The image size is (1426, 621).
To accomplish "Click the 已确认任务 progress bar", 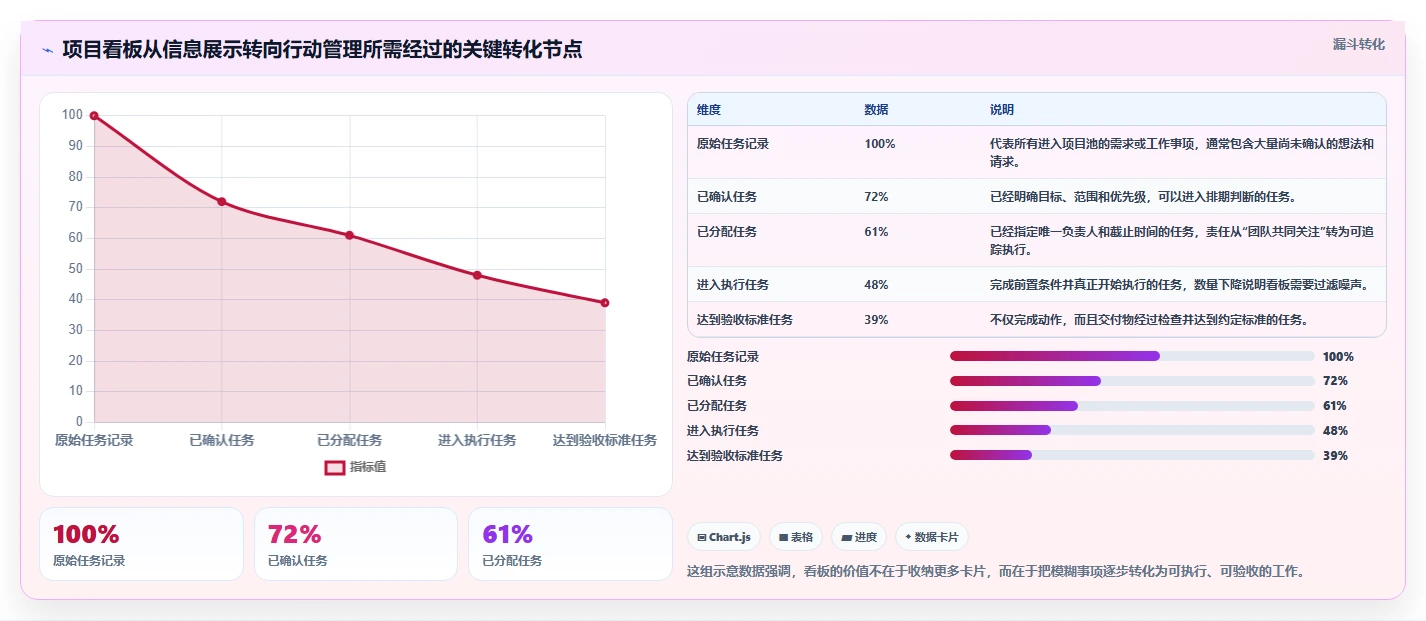I will click(x=1132, y=381).
